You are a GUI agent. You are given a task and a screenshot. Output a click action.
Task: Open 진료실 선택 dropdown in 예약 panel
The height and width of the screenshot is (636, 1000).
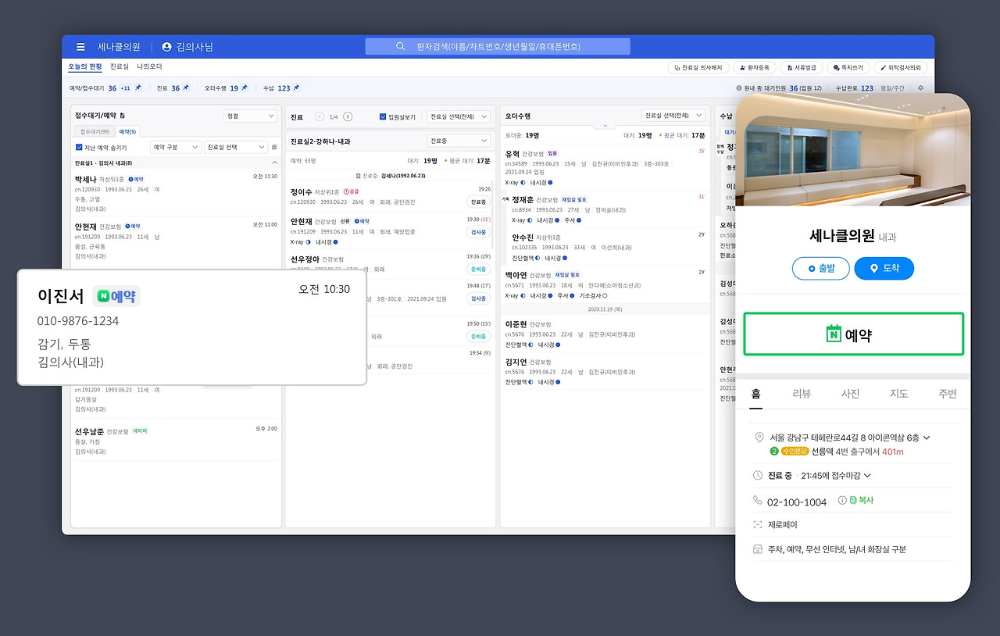(236, 147)
